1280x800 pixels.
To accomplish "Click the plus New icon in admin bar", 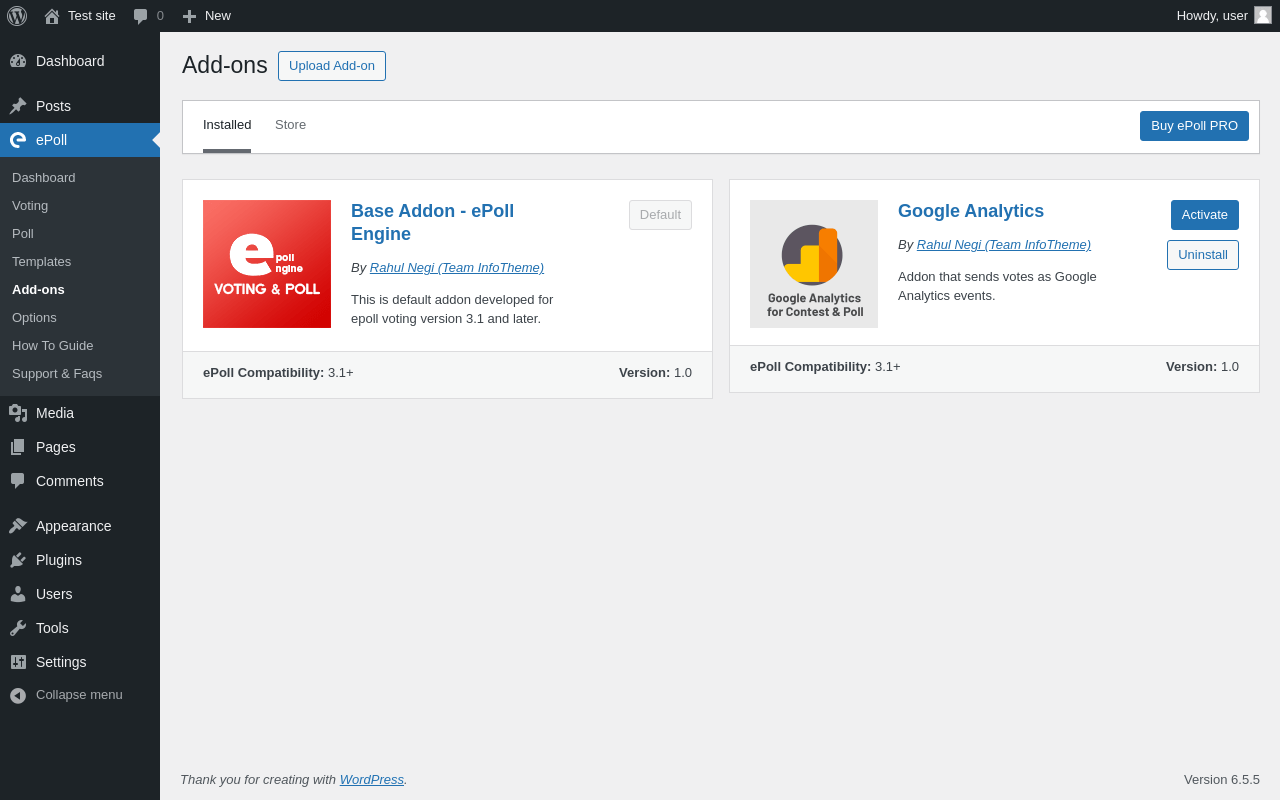I will click(x=189, y=16).
